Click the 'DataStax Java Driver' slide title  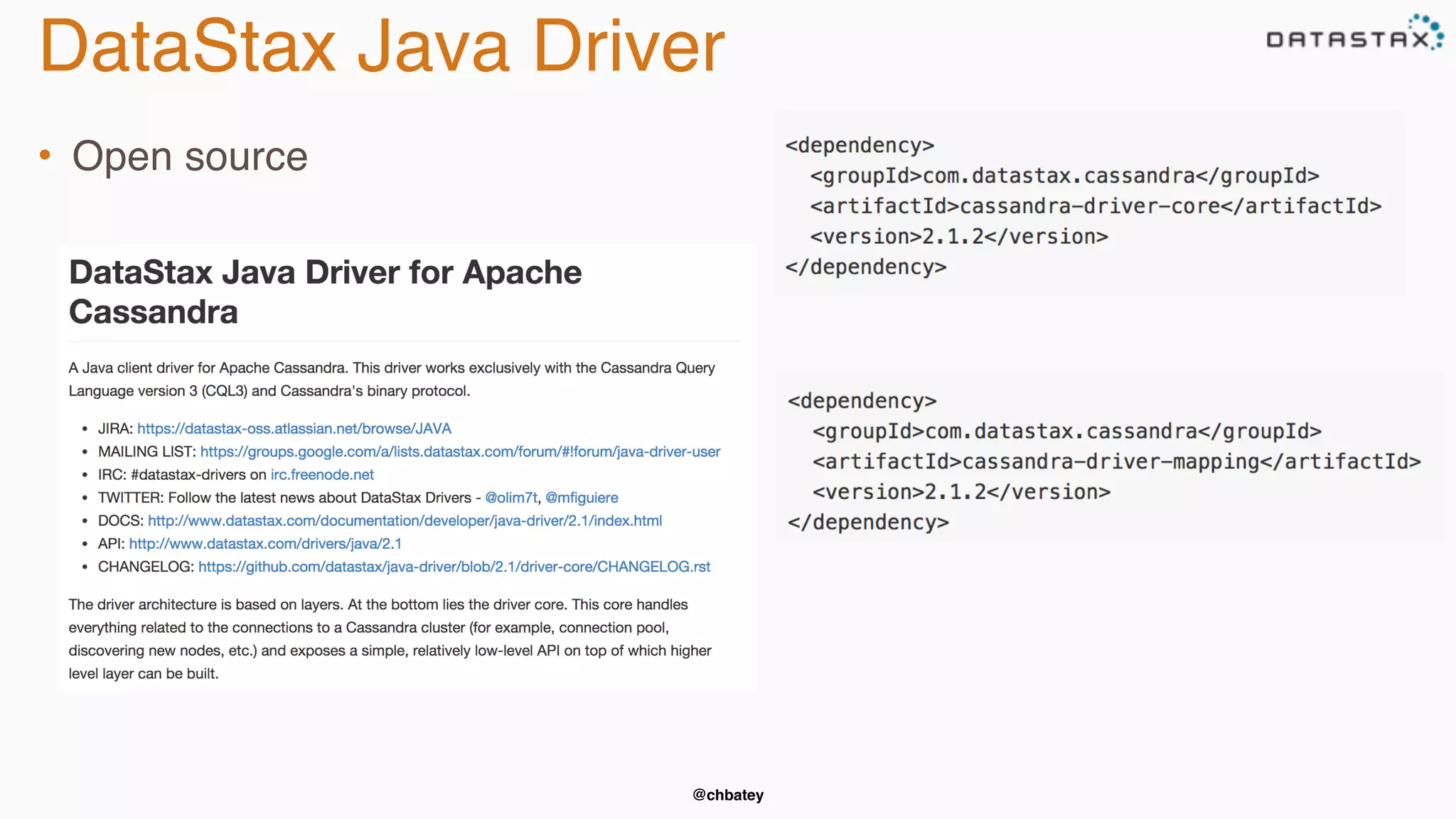point(382,45)
